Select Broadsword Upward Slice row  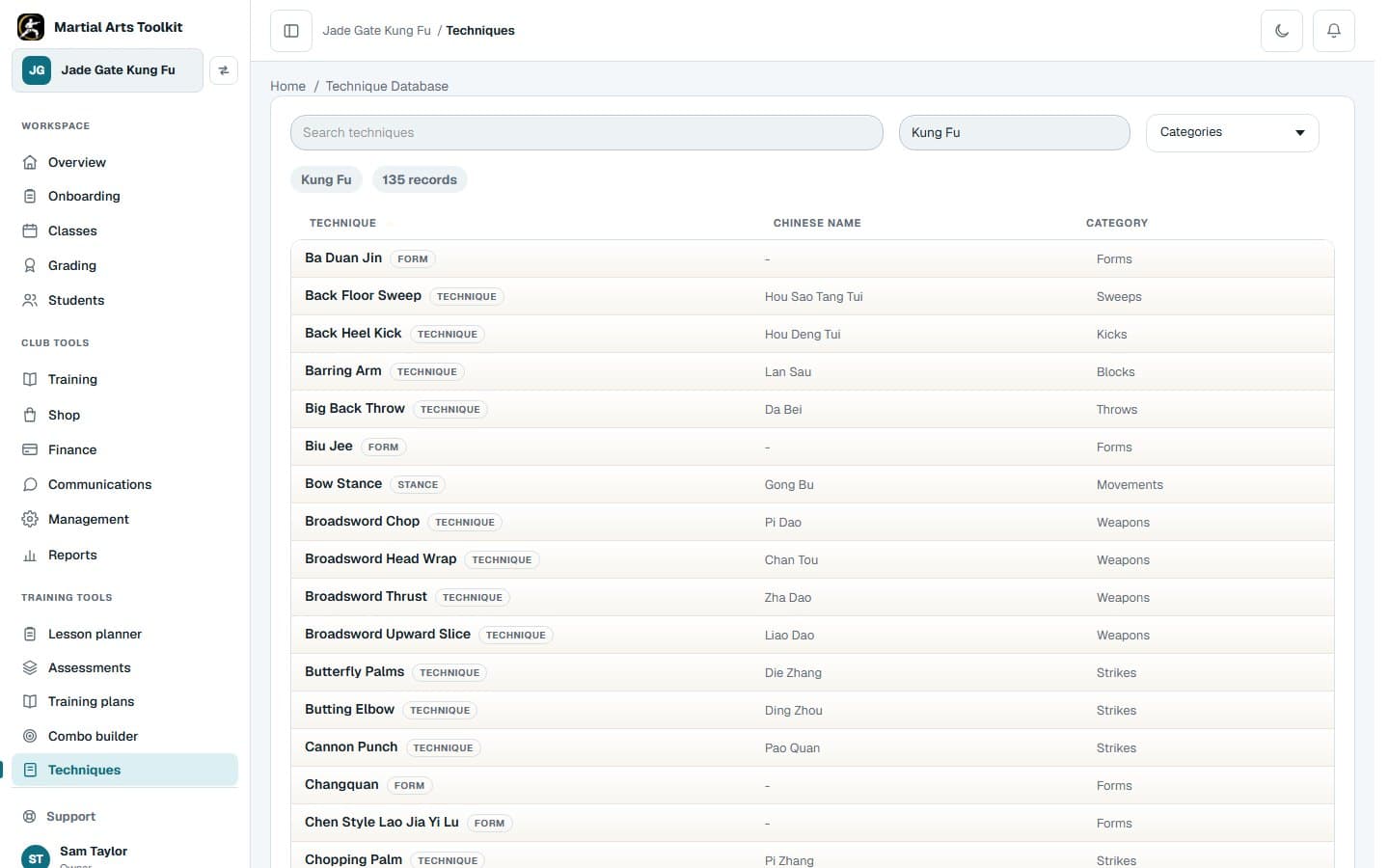click(812, 635)
